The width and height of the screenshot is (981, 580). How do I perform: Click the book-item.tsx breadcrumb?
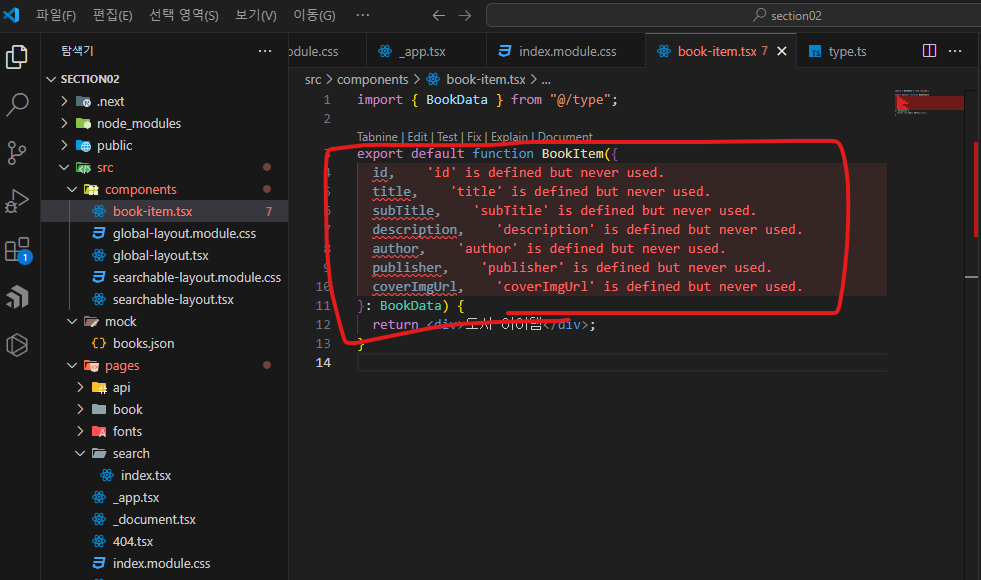click(x=476, y=79)
